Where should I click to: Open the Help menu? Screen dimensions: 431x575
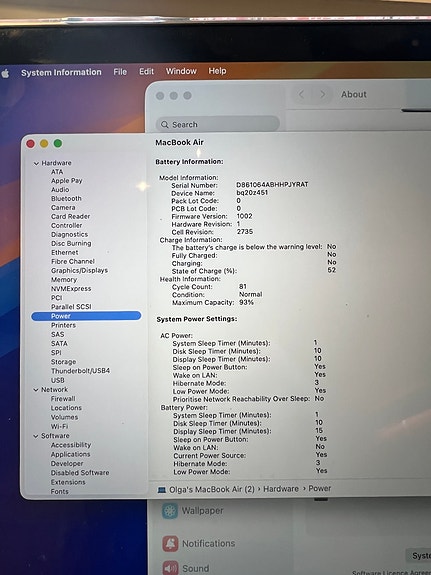tap(217, 71)
